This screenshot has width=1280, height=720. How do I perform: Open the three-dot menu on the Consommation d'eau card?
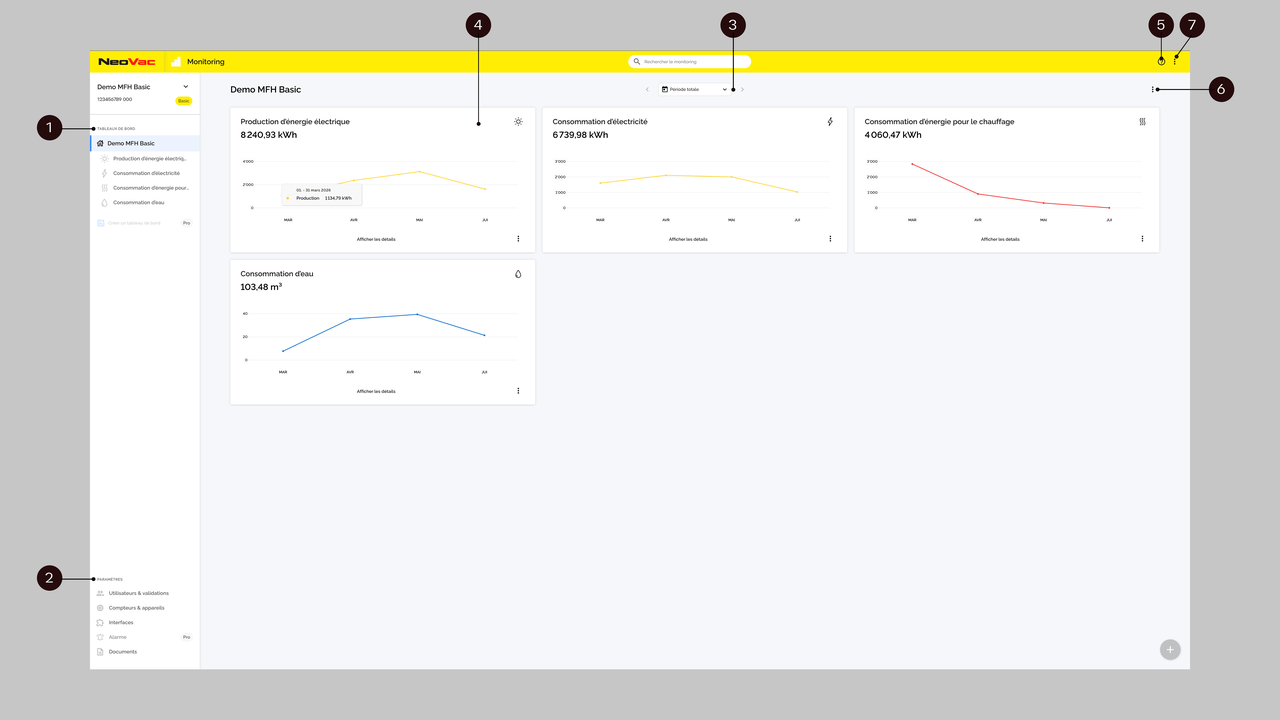click(x=518, y=391)
